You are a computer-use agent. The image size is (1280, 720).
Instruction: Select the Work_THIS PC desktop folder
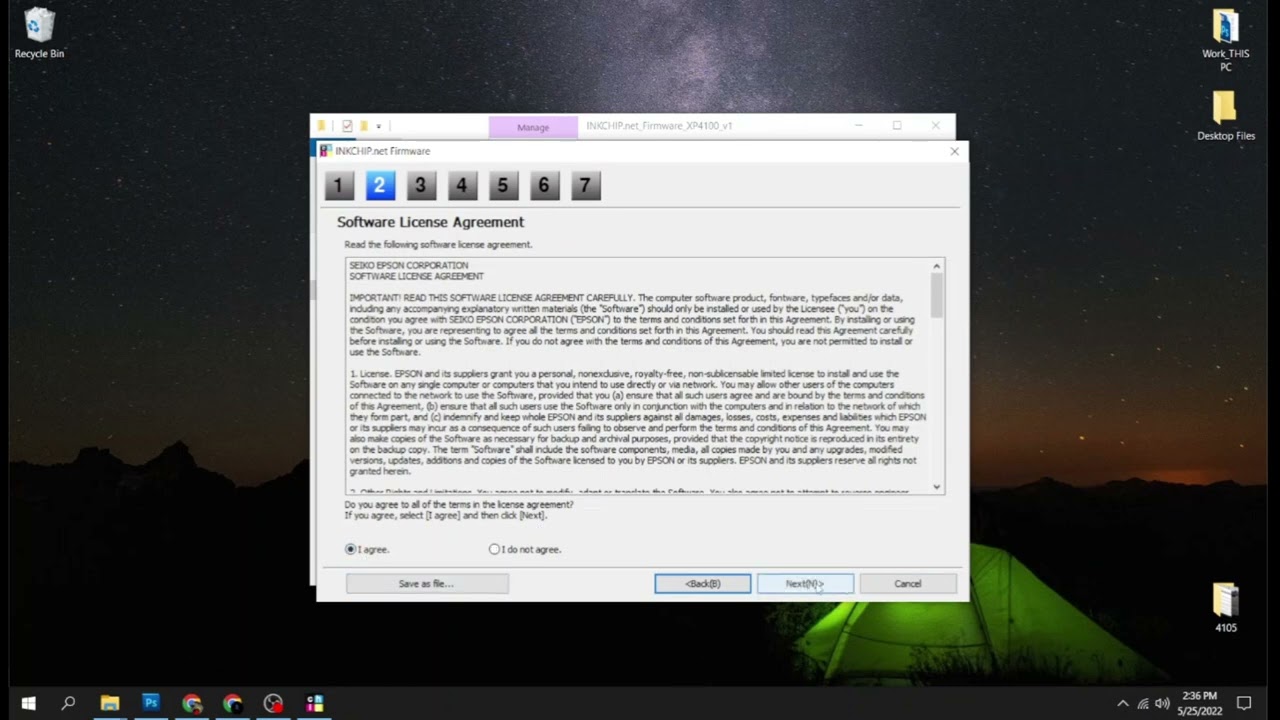point(1225,40)
